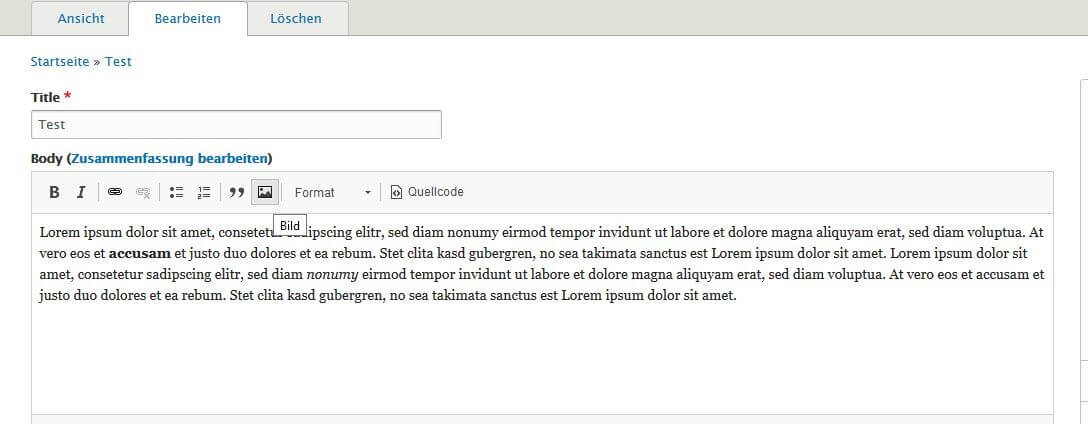This screenshot has width=1088, height=424.
Task: Click the bold word accusam in body
Action: click(139, 253)
